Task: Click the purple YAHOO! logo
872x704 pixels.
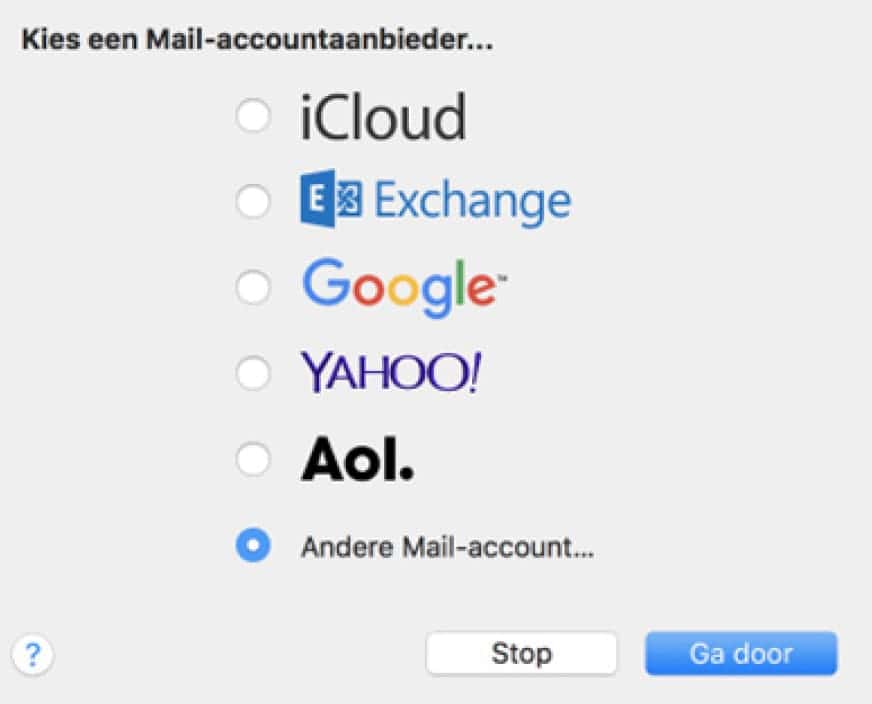Action: 391,373
